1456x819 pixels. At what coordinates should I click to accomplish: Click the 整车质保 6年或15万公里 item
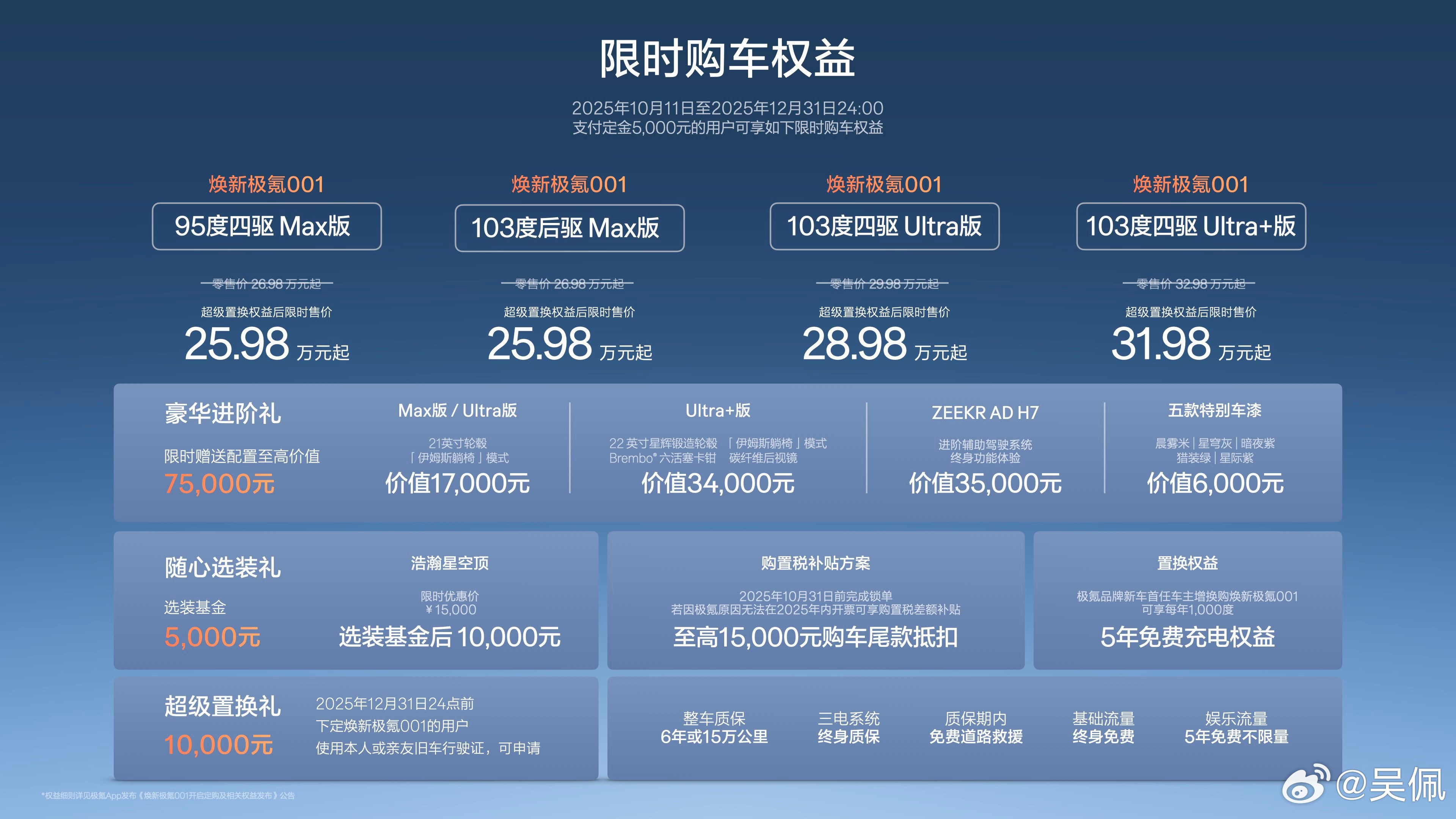click(x=714, y=728)
